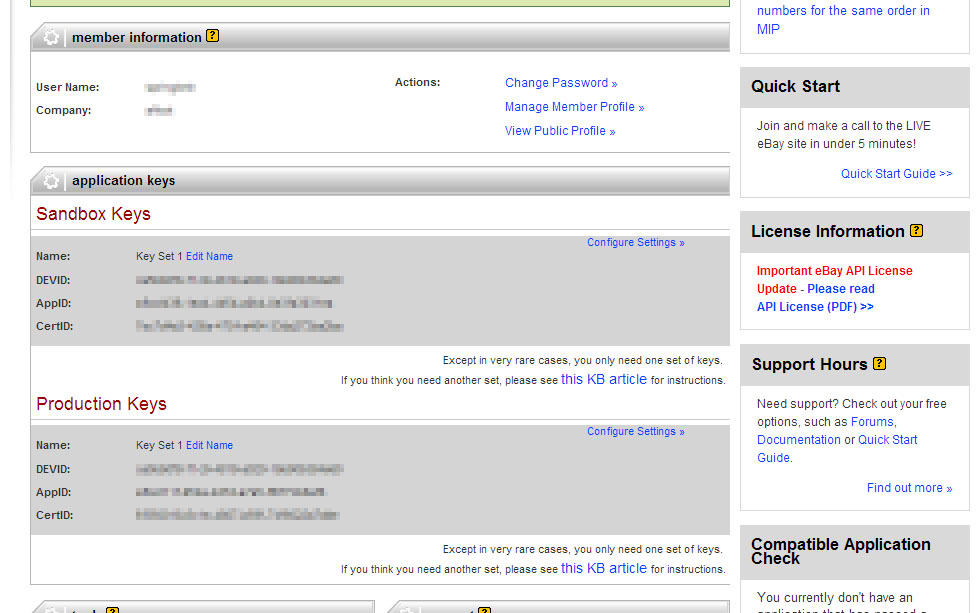Screen dimensions: 979x613
Task: Select the Production DEVID value
Action: pyautogui.click(x=239, y=469)
